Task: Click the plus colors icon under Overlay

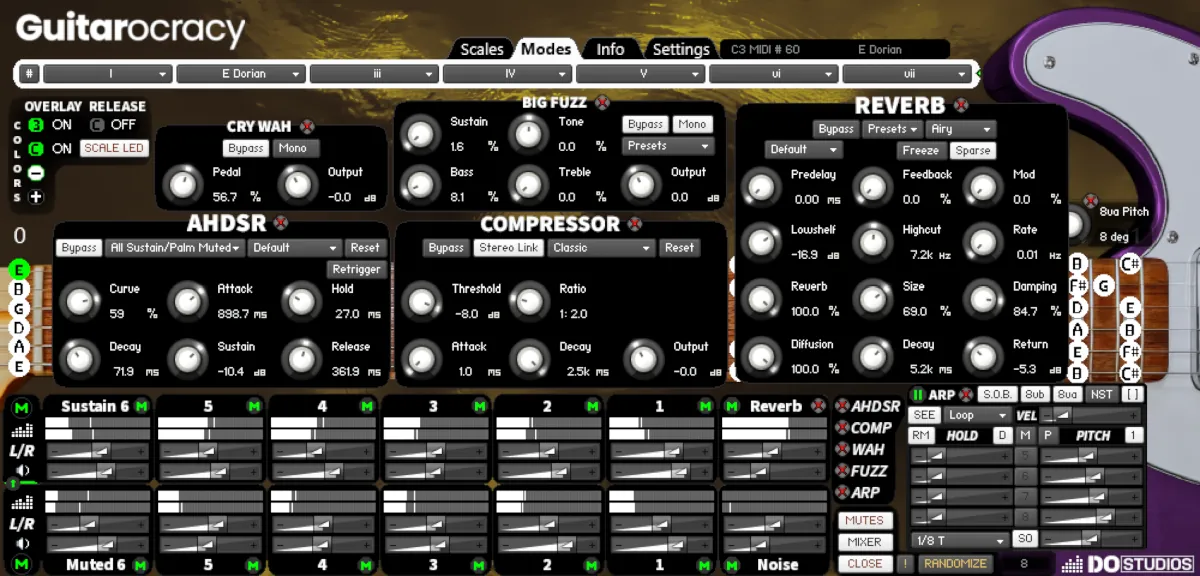Action: pyautogui.click(x=36, y=196)
